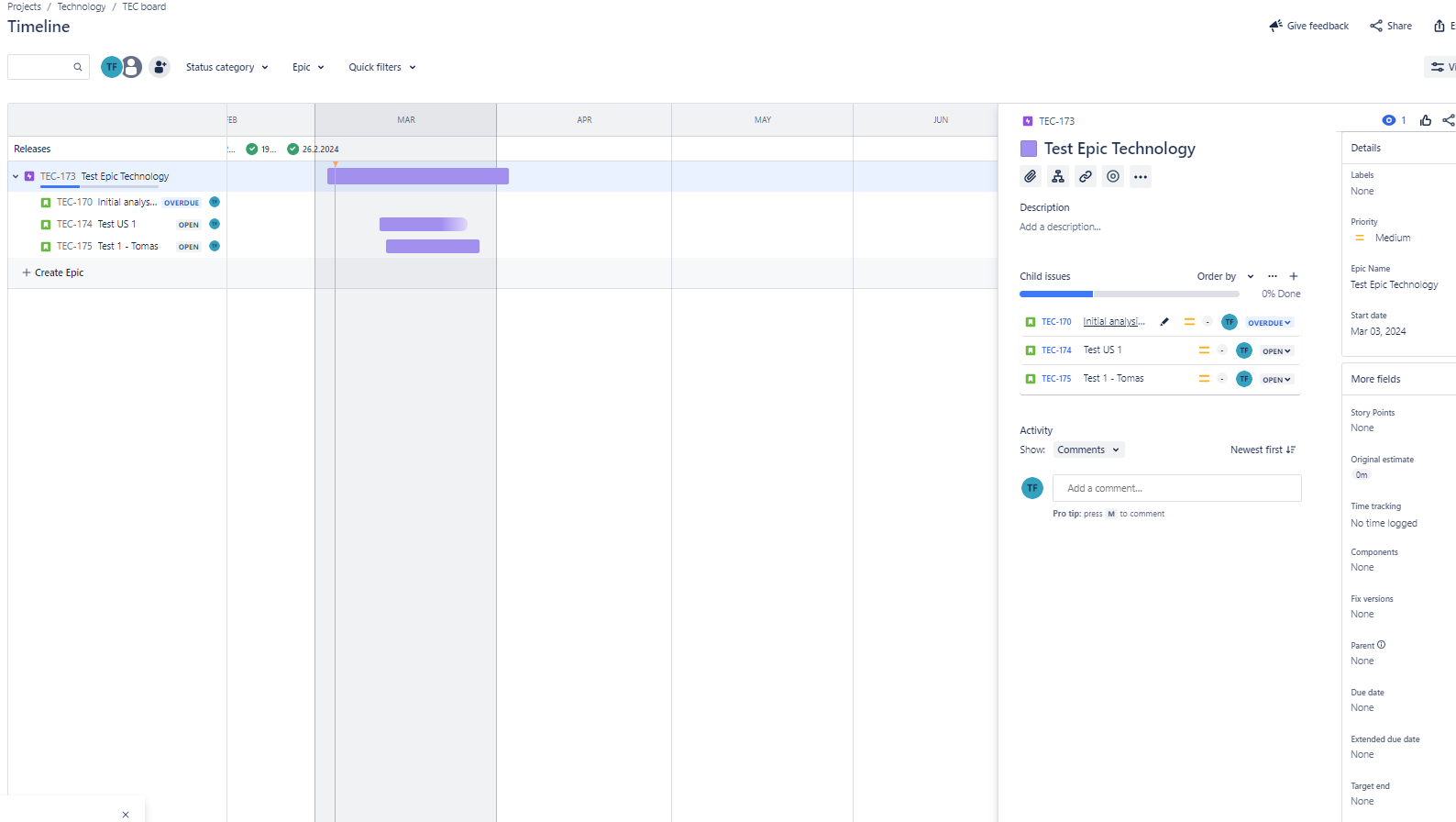Change the epic color swatch beside the title
Viewport: 1456px width, 822px height.
1029,149
